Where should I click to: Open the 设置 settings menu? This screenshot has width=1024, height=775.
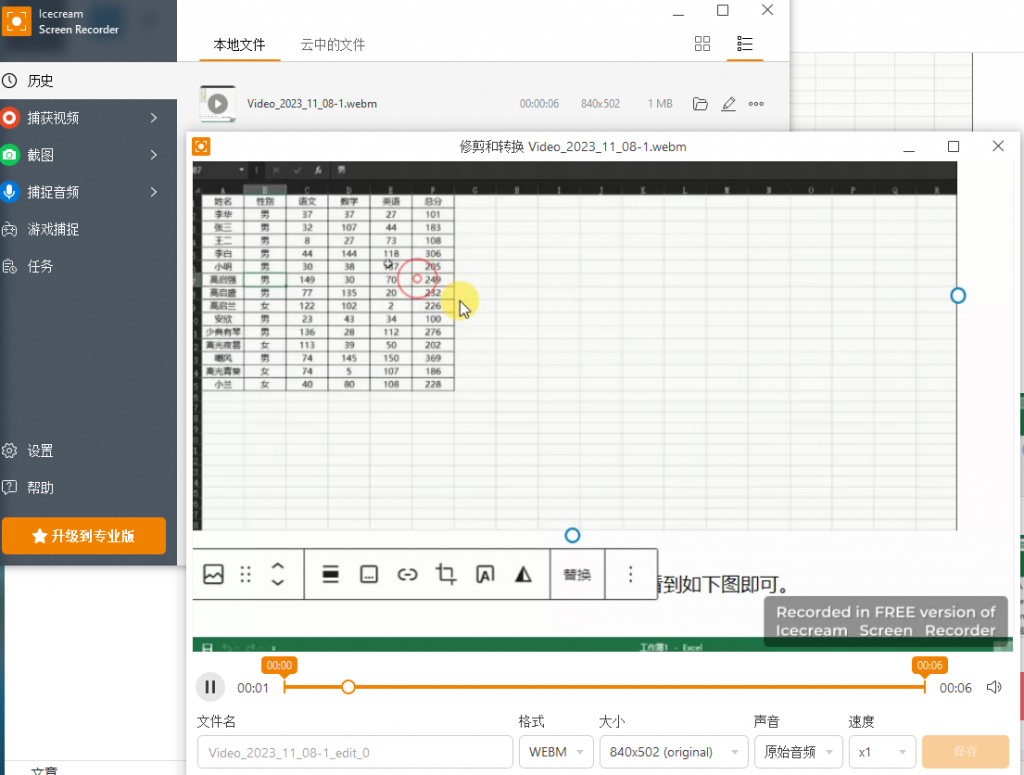[47, 451]
